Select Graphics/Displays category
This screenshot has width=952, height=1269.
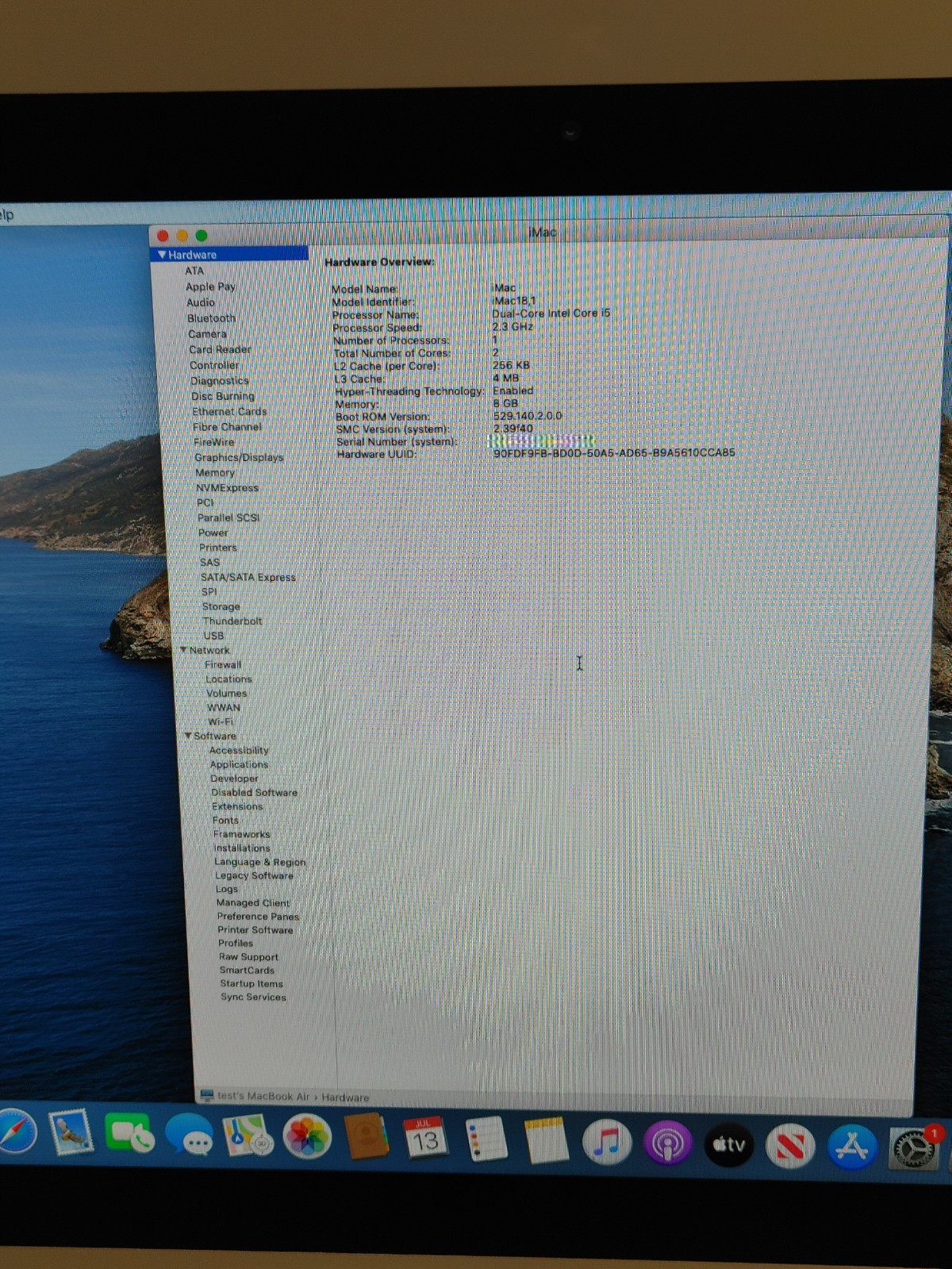pos(239,457)
